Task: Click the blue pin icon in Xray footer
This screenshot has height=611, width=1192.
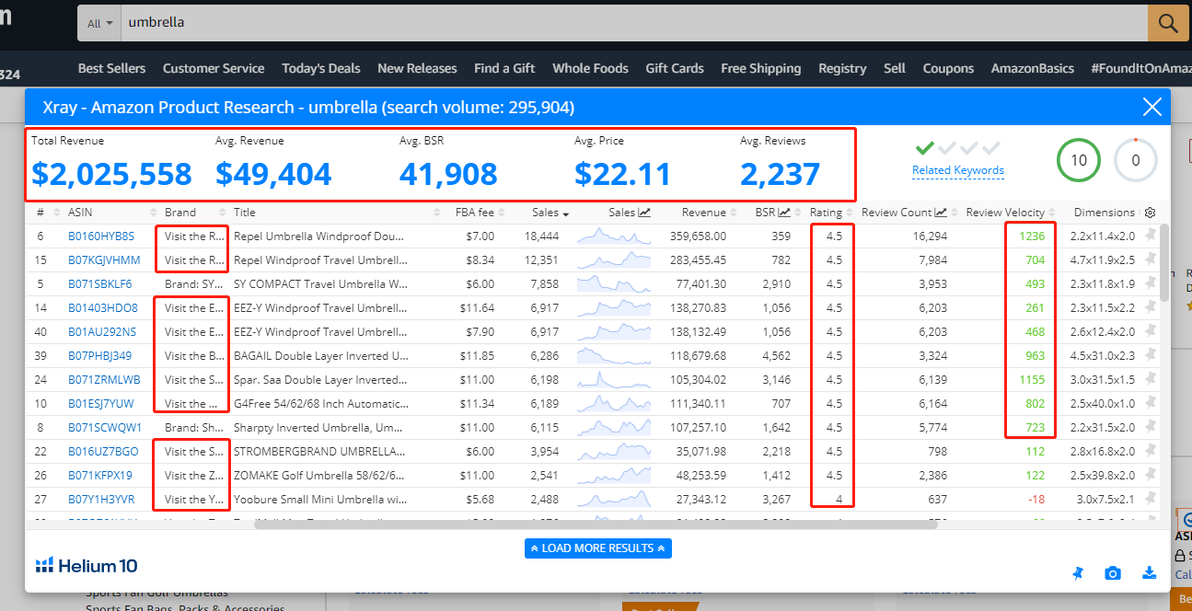Action: pyautogui.click(x=1077, y=574)
